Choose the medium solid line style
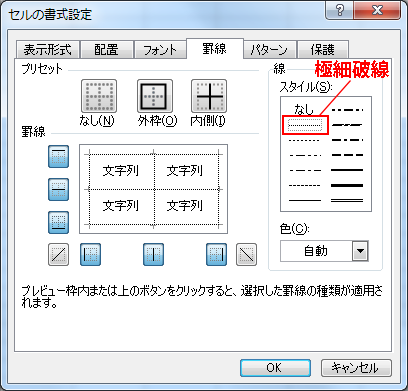 [347, 170]
